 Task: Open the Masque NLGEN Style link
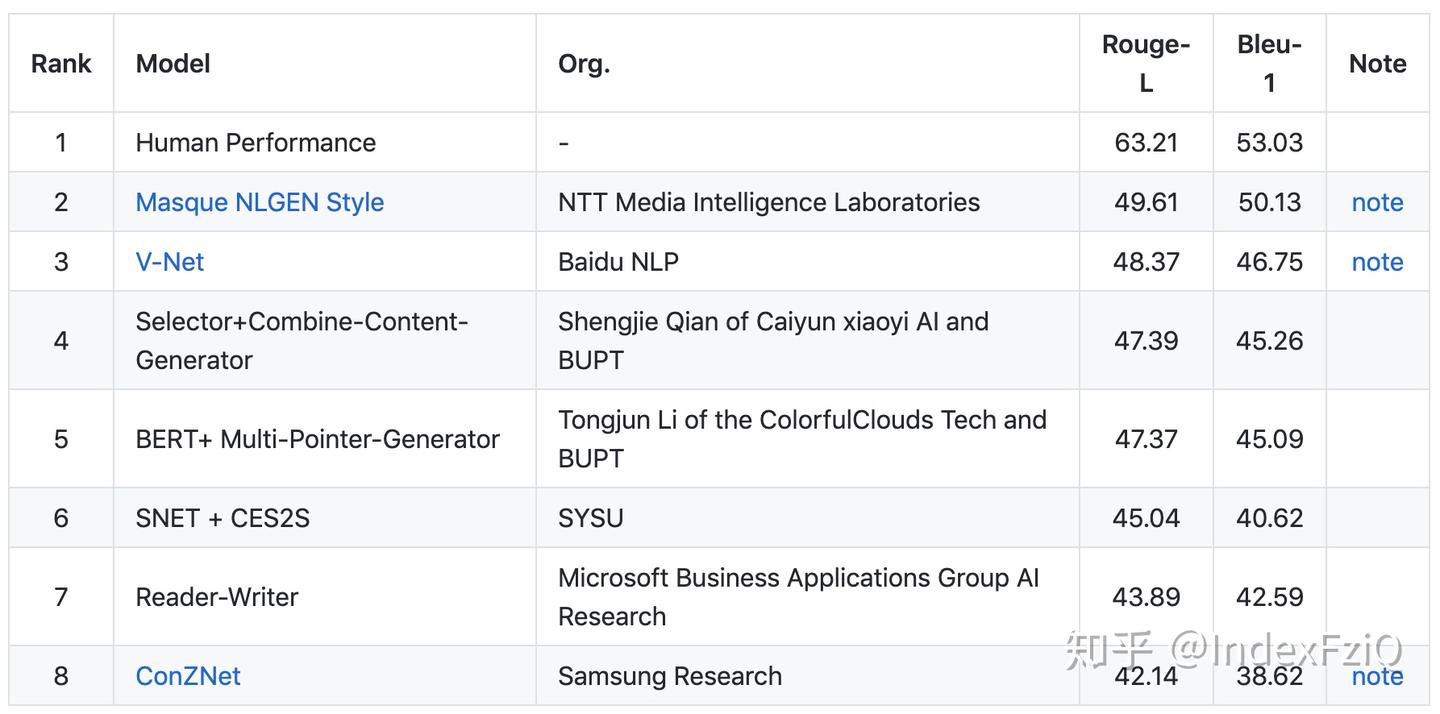pyautogui.click(x=259, y=202)
